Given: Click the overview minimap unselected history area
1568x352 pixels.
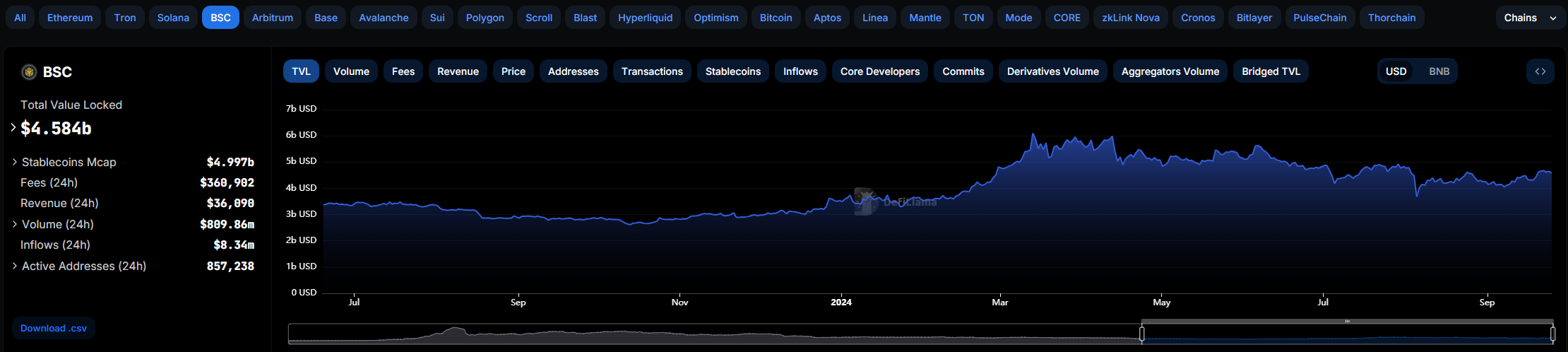Looking at the screenshot, I should (x=715, y=334).
